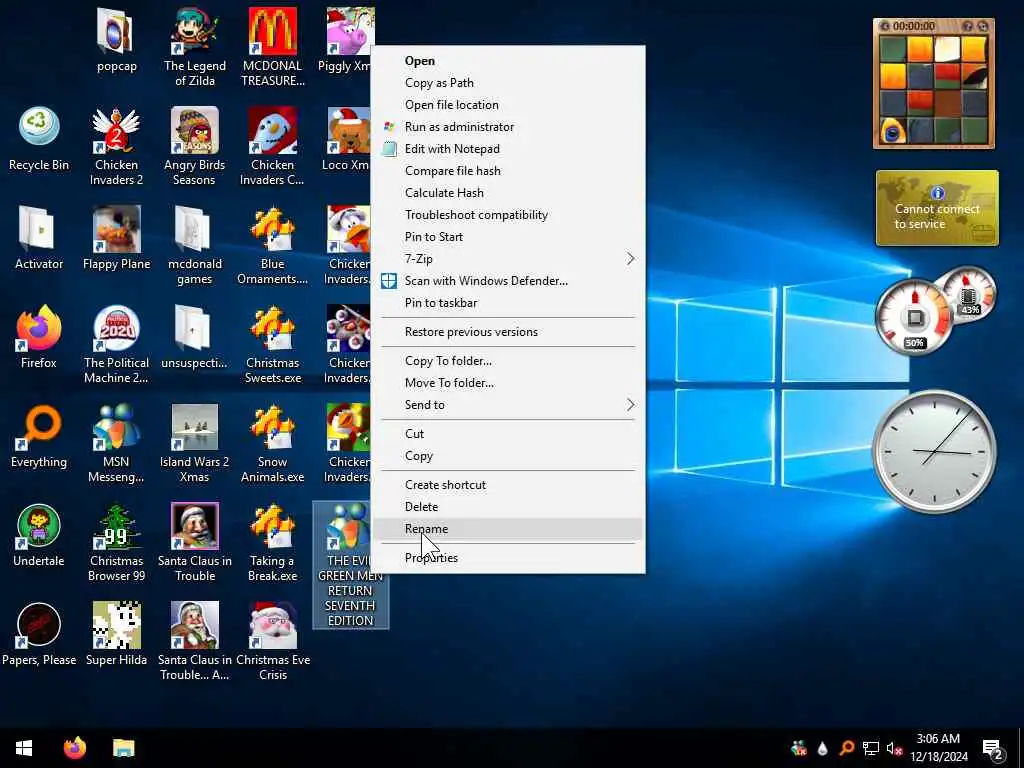Select Blue Ornaments desktop icon
The height and width of the screenshot is (768, 1024).
pos(272,246)
